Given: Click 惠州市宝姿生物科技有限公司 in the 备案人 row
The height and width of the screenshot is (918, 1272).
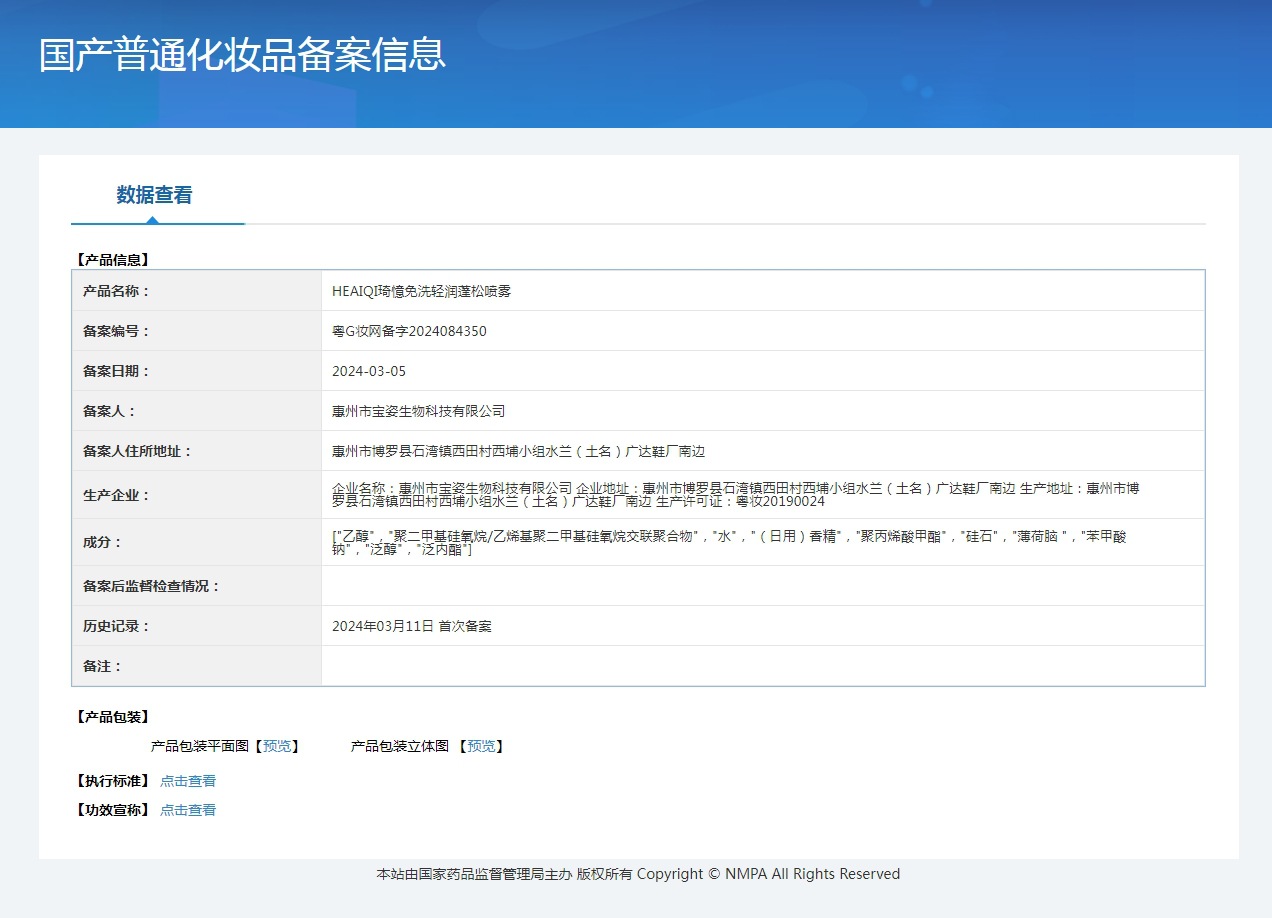Looking at the screenshot, I should [x=419, y=411].
